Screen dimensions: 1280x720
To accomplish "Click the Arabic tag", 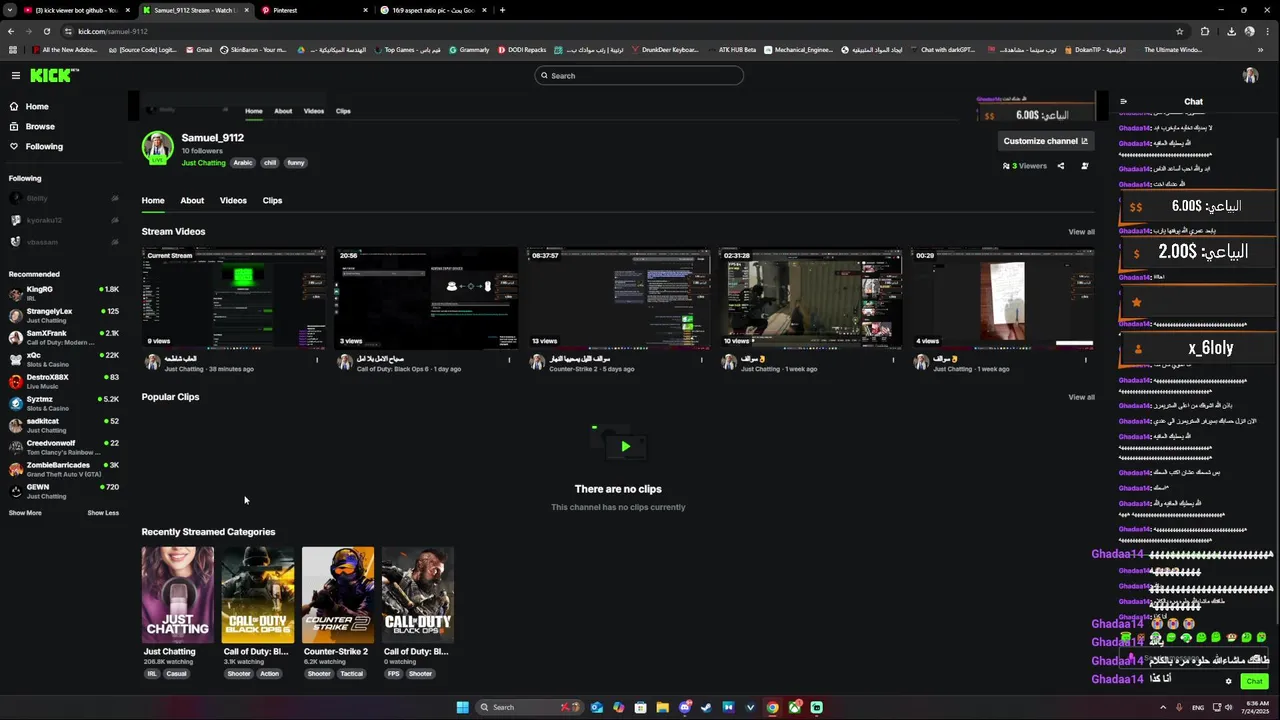I will tap(243, 163).
